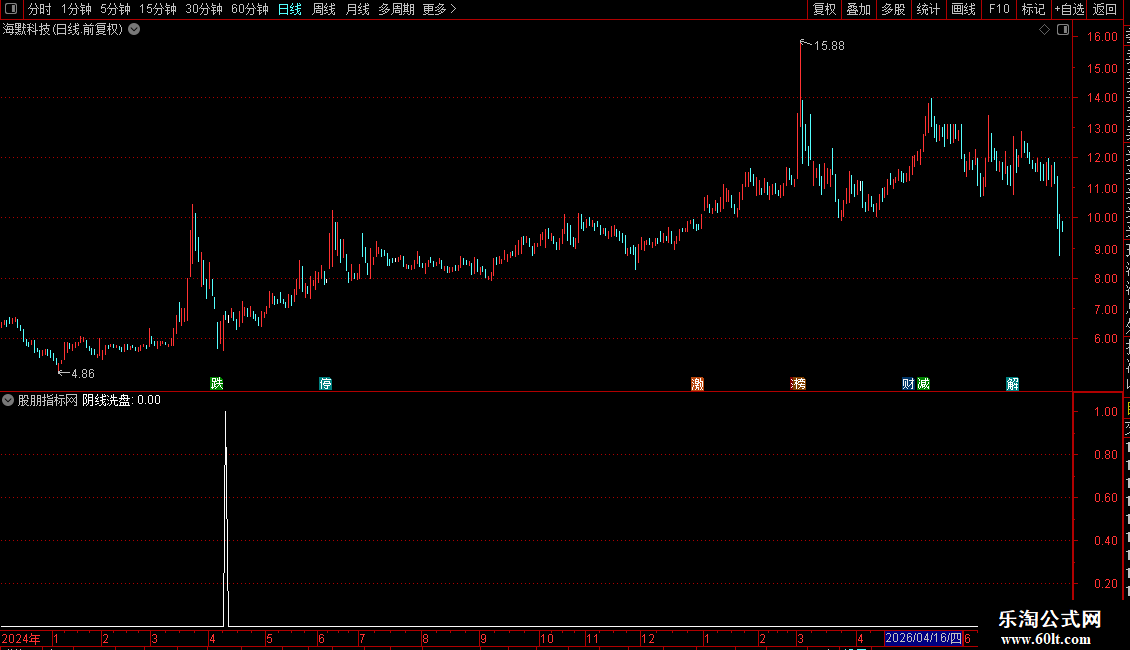Open the 多股 multi-stock view

point(894,9)
